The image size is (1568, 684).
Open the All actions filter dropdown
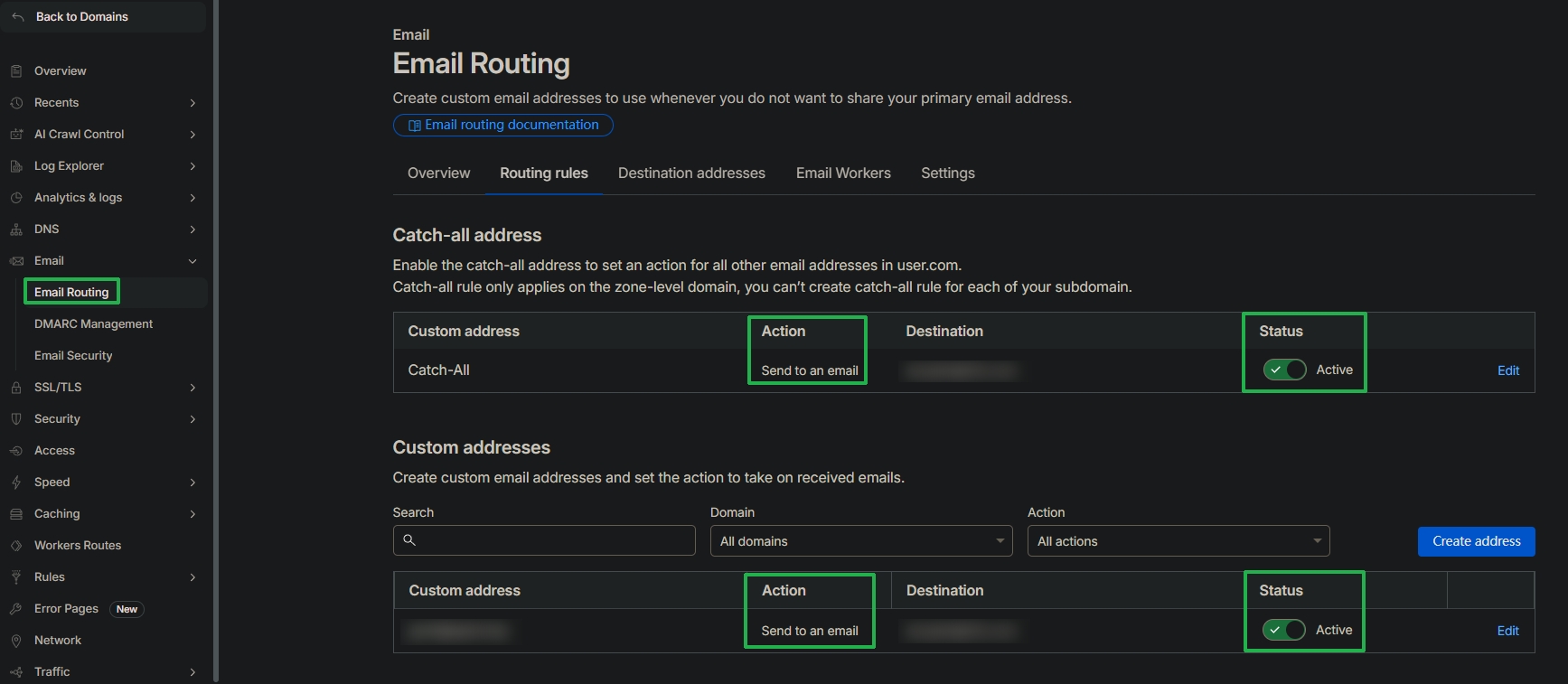[1178, 541]
